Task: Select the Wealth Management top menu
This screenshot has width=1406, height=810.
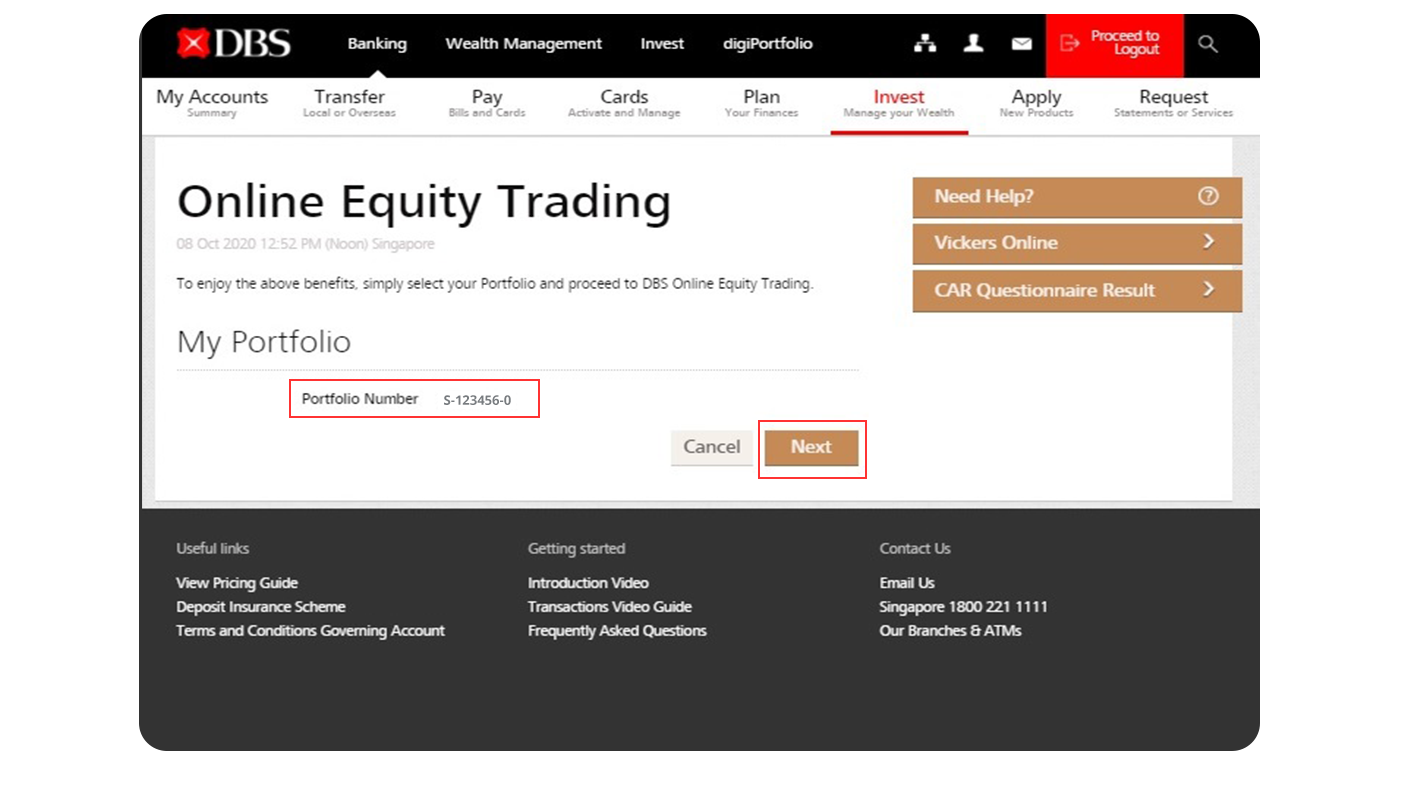Action: point(524,44)
